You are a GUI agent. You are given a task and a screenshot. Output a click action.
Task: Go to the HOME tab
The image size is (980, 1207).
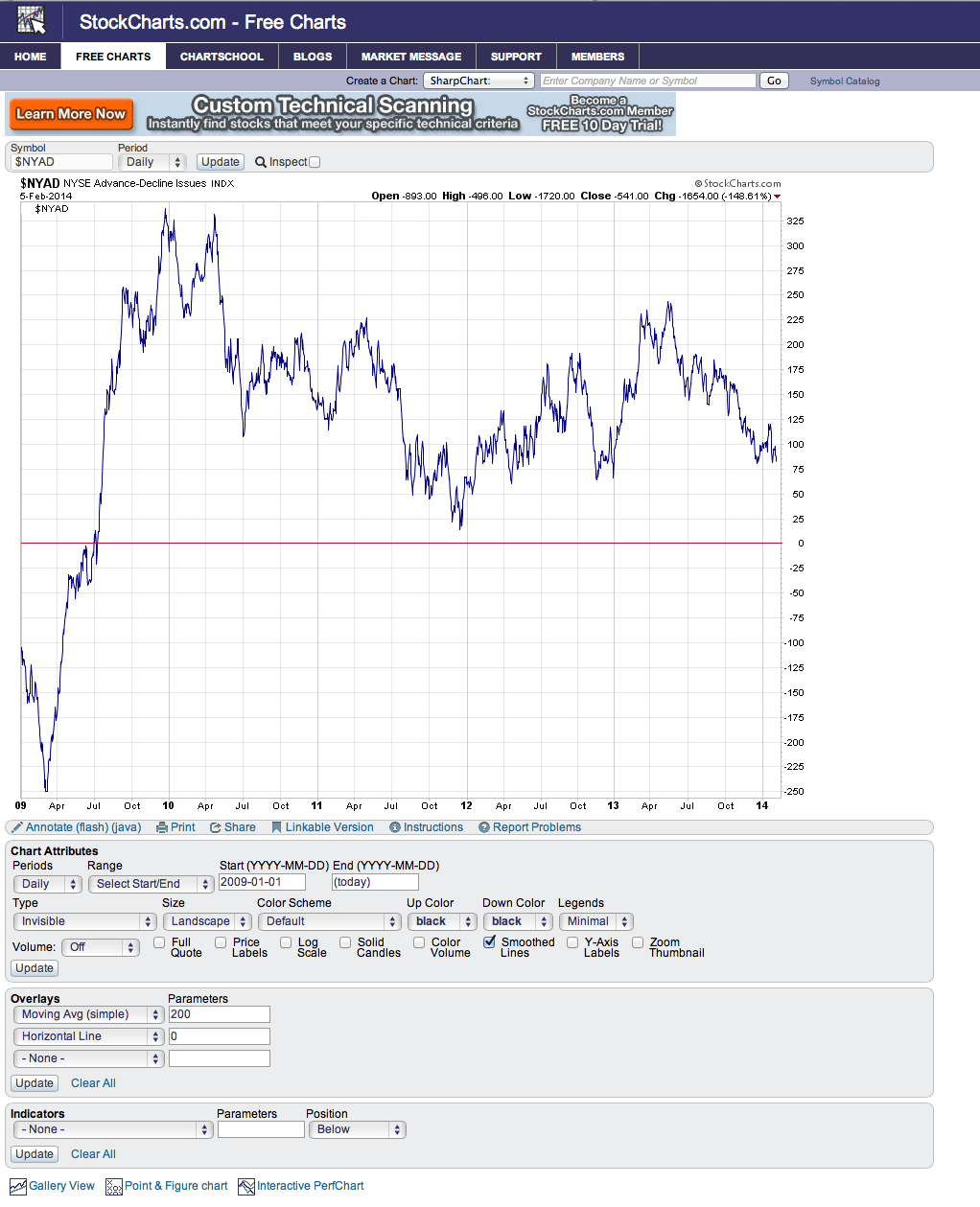(x=31, y=57)
